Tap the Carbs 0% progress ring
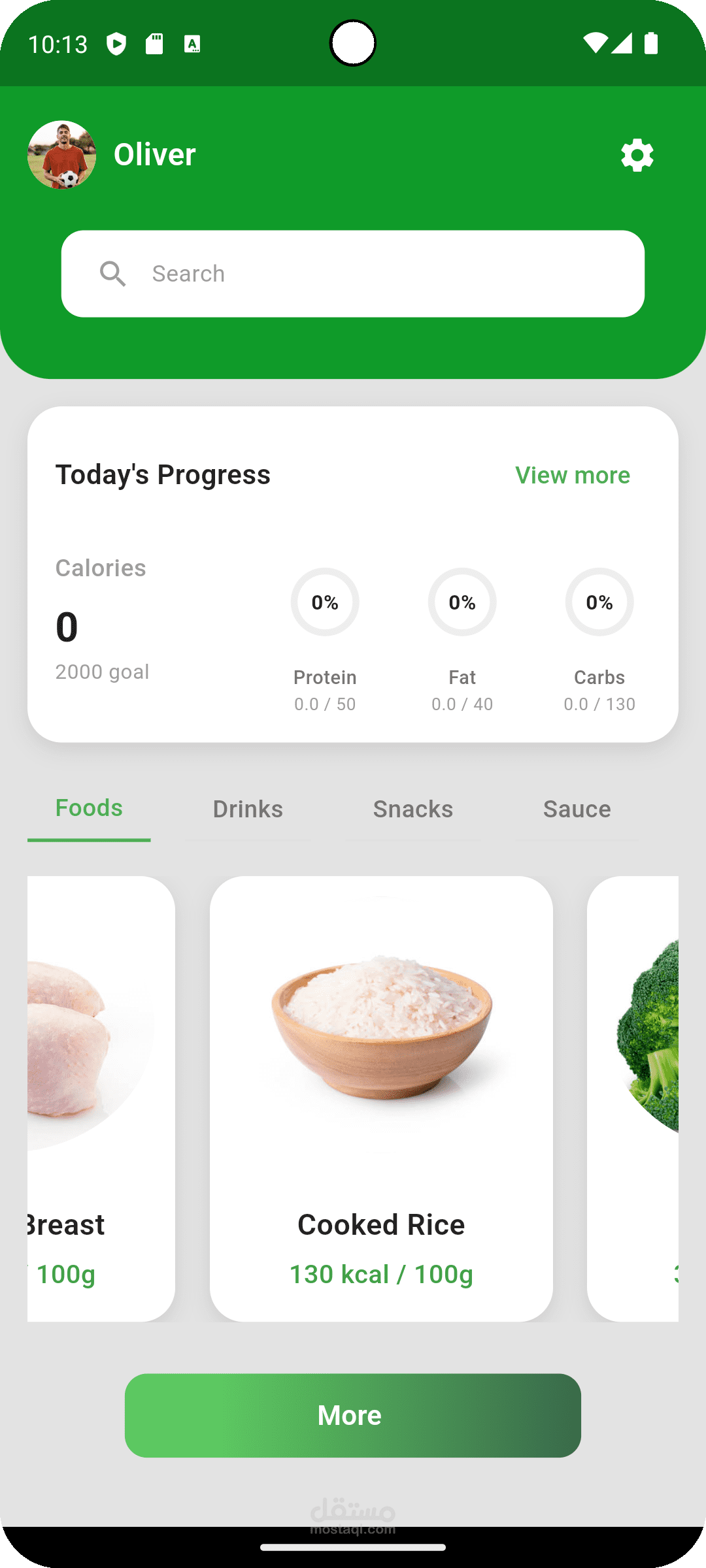This screenshot has width=706, height=1568. (599, 602)
